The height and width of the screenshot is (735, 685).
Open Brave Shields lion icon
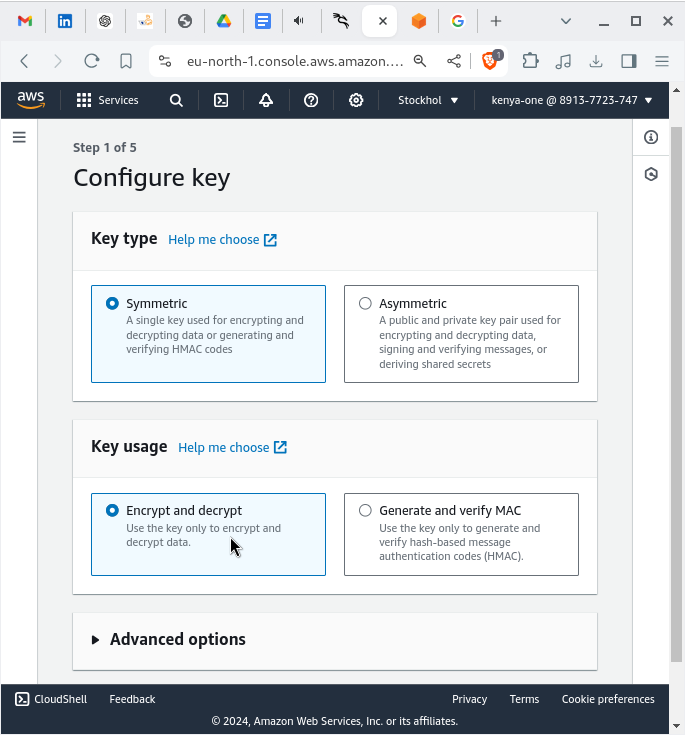click(491, 61)
